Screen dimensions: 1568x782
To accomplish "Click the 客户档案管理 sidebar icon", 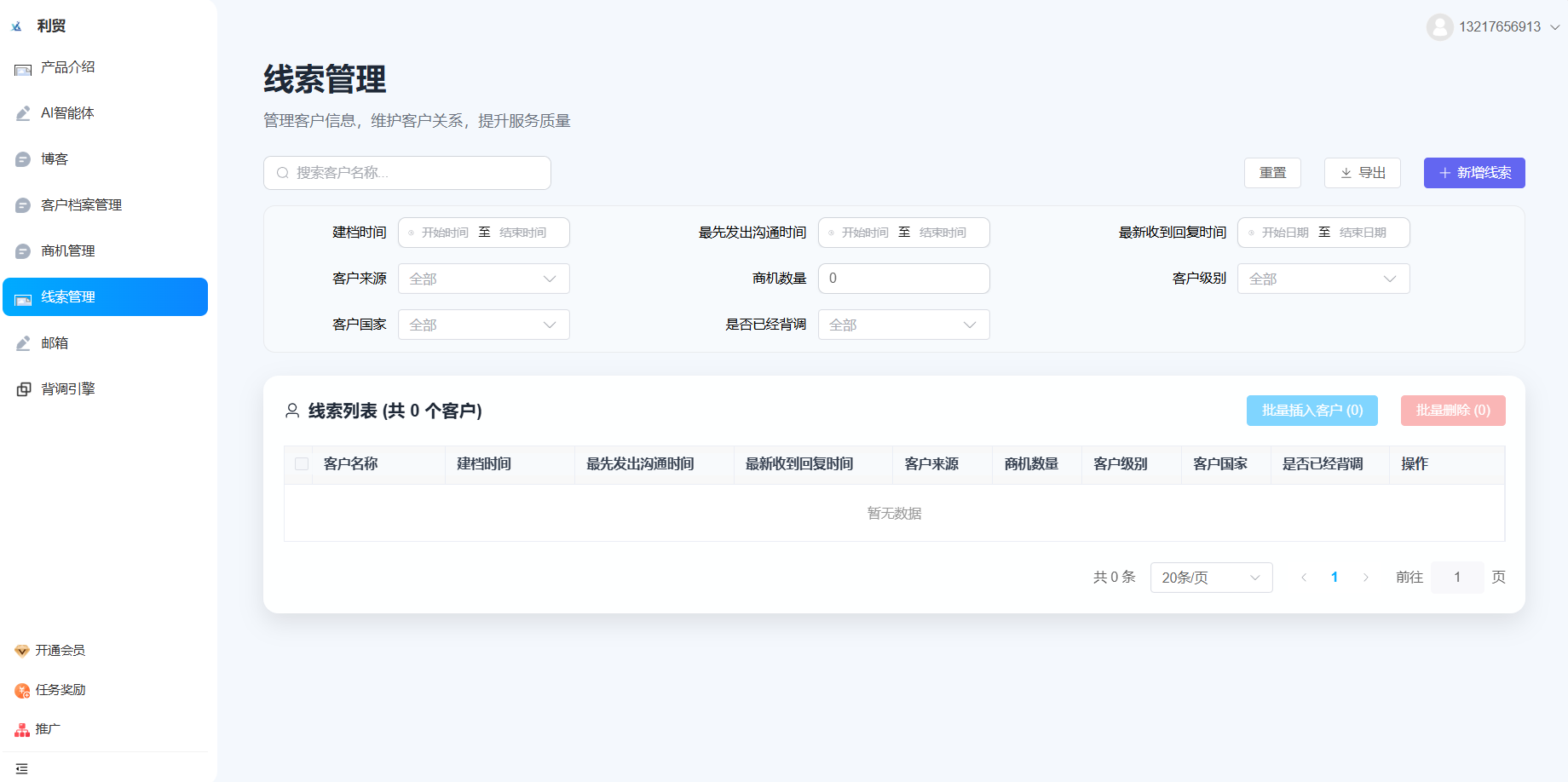I will [x=22, y=204].
